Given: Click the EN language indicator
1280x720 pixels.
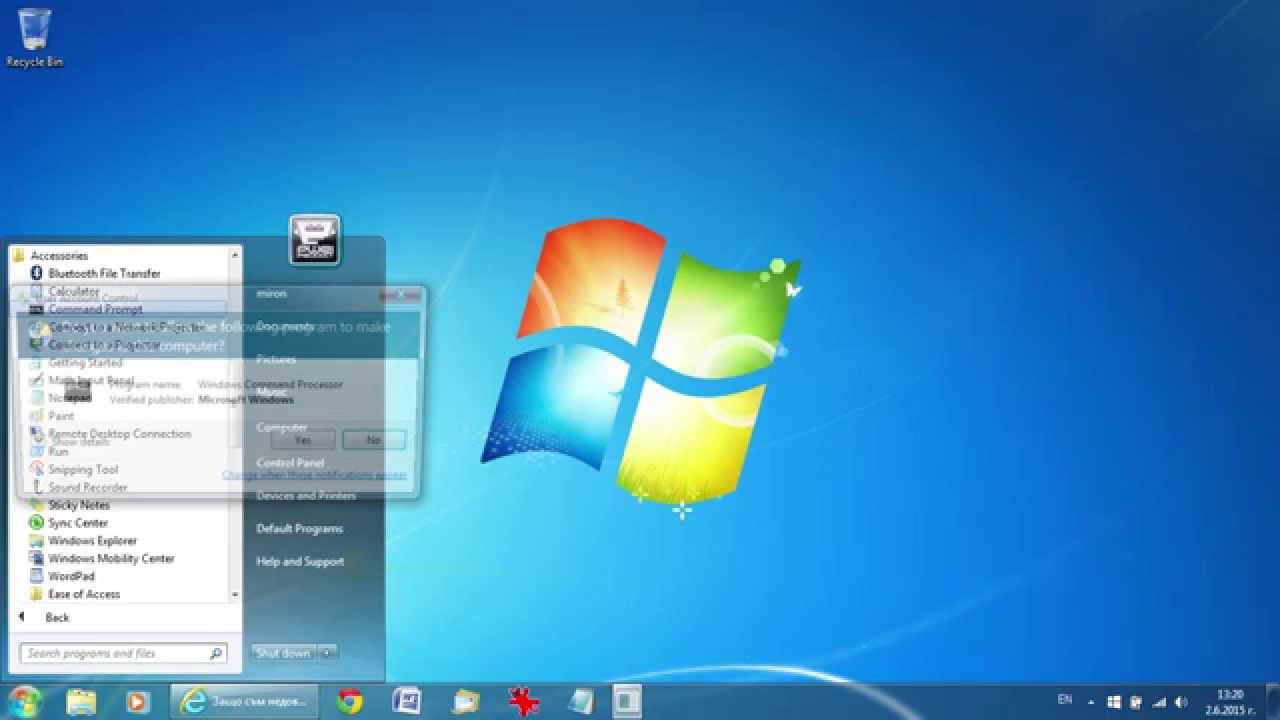Looking at the screenshot, I should 1065,700.
